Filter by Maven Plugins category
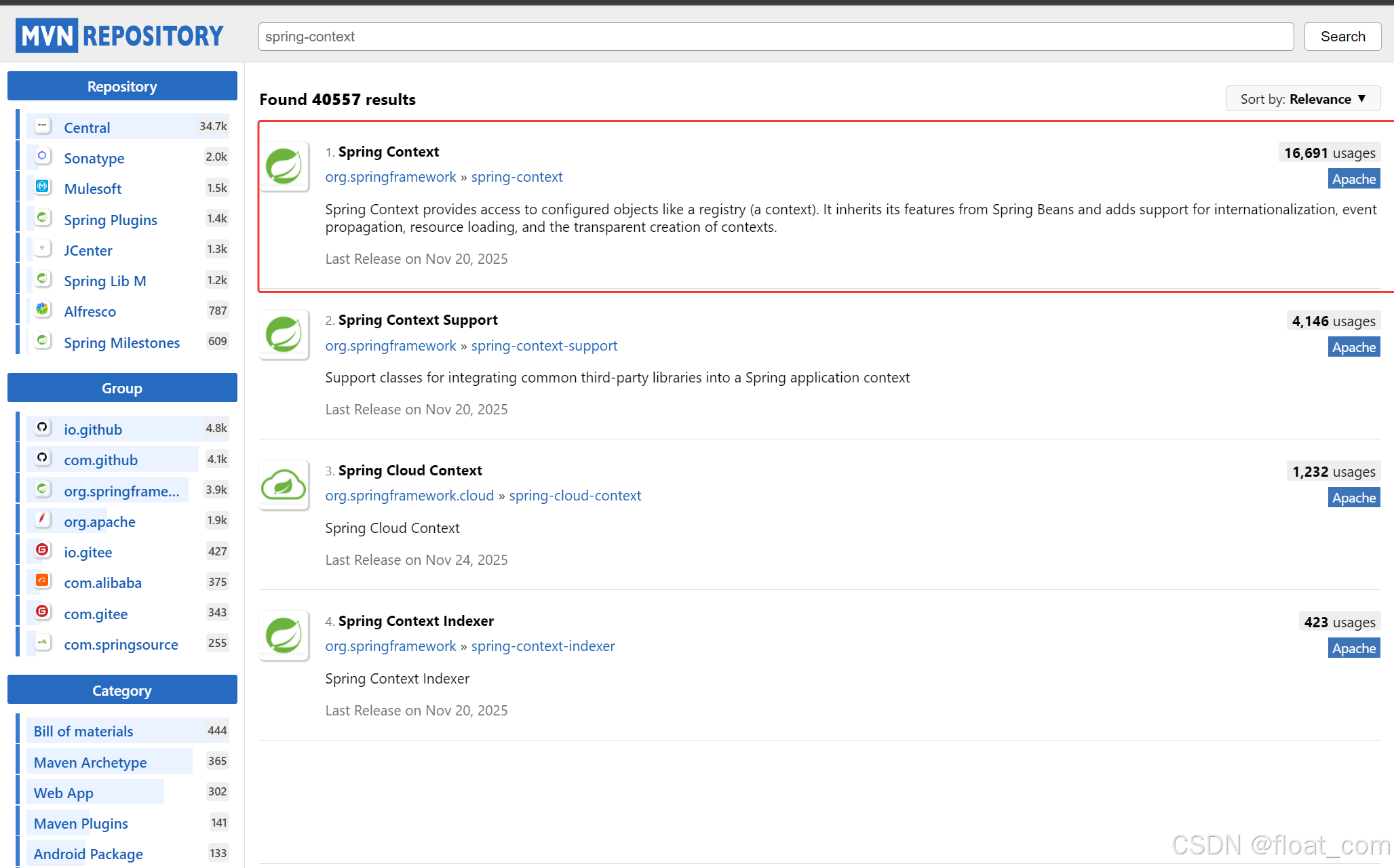This screenshot has height=868, width=1394. (x=81, y=823)
